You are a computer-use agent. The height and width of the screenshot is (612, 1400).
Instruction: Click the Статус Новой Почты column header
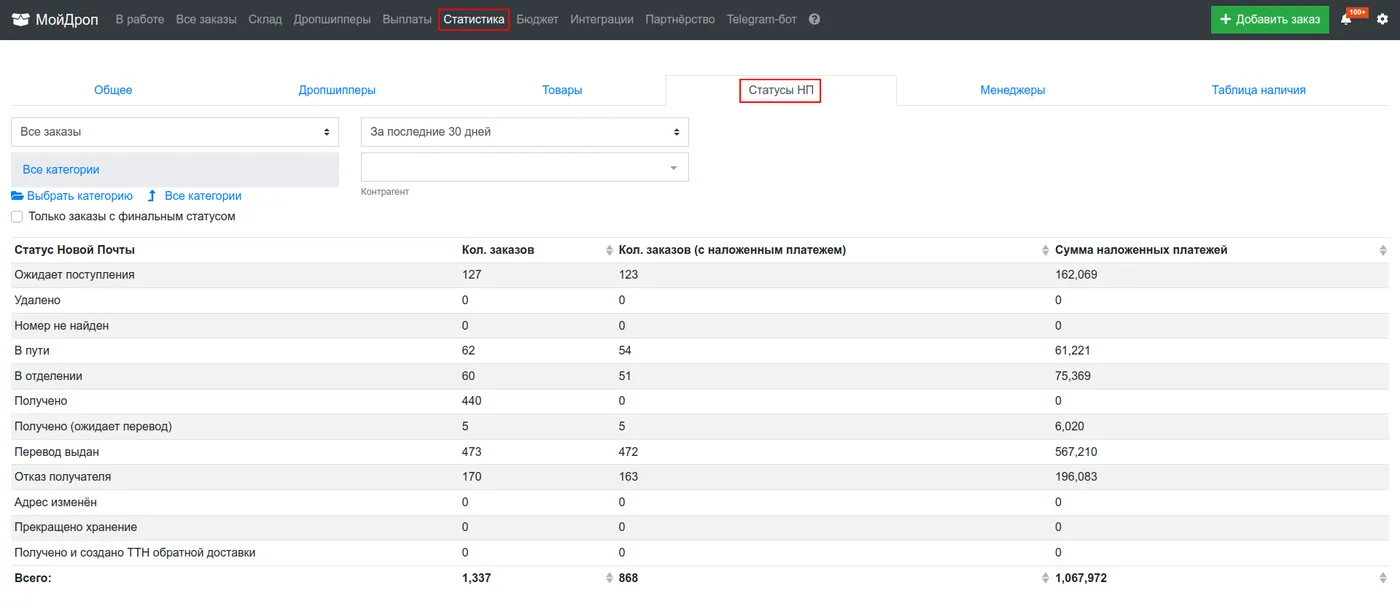tap(75, 250)
